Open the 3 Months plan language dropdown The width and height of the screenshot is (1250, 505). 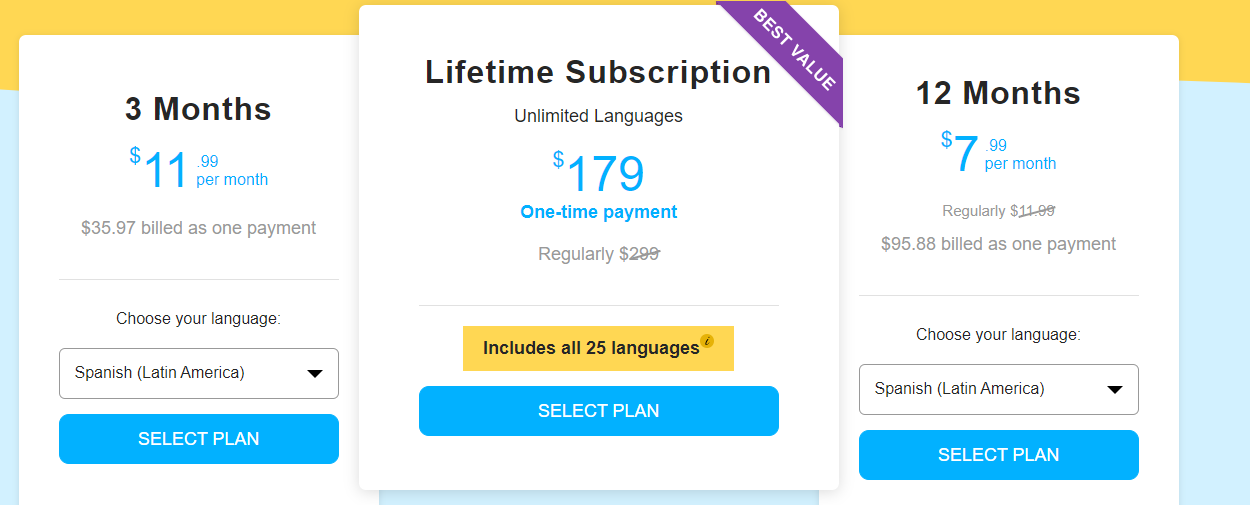click(x=199, y=373)
